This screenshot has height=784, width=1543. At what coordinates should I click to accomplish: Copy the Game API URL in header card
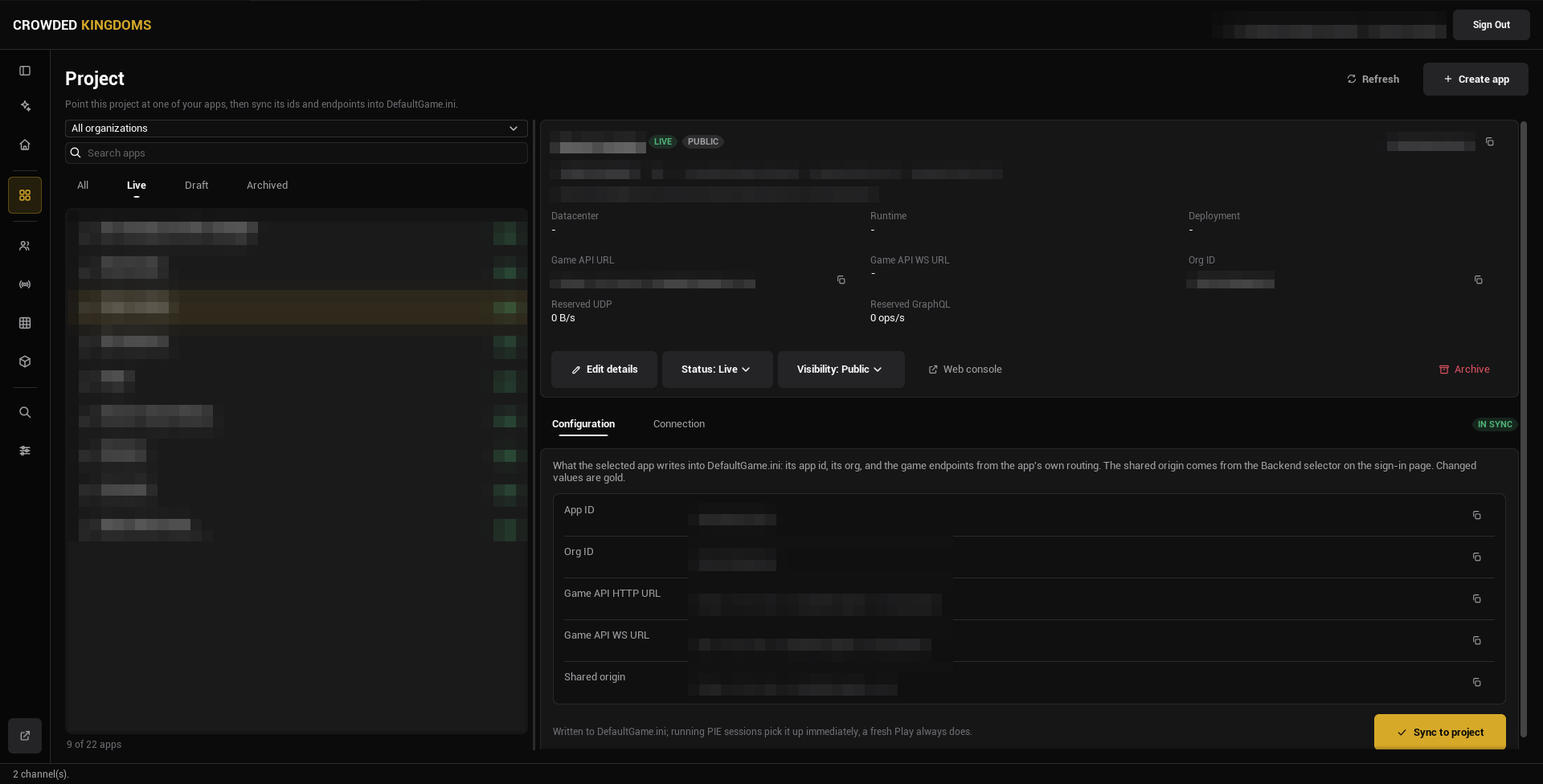tap(841, 280)
